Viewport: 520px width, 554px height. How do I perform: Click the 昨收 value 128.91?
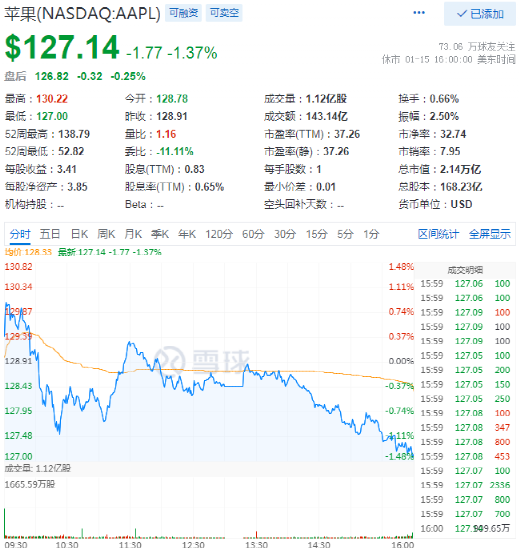click(172, 116)
